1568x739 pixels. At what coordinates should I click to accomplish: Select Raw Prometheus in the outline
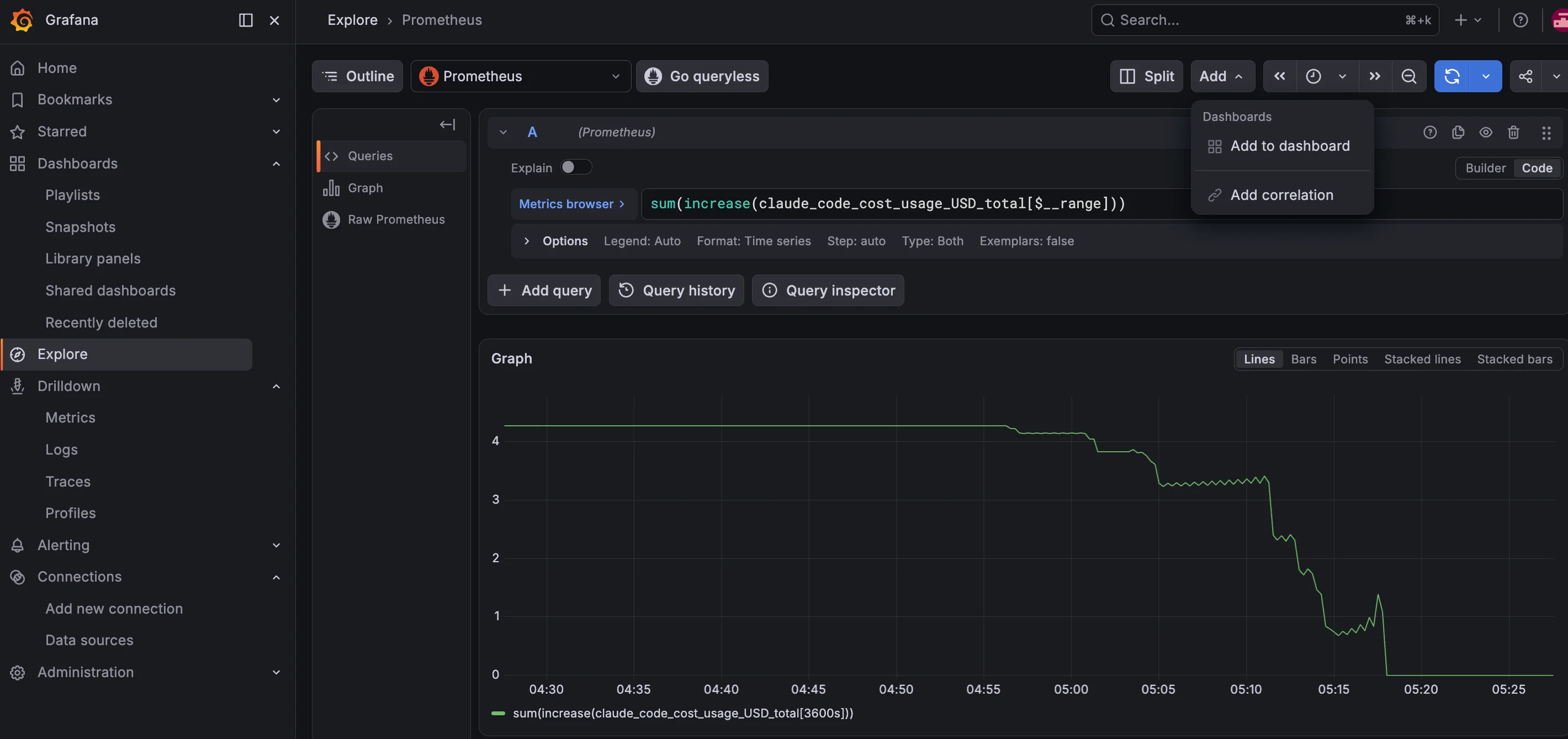(392, 220)
